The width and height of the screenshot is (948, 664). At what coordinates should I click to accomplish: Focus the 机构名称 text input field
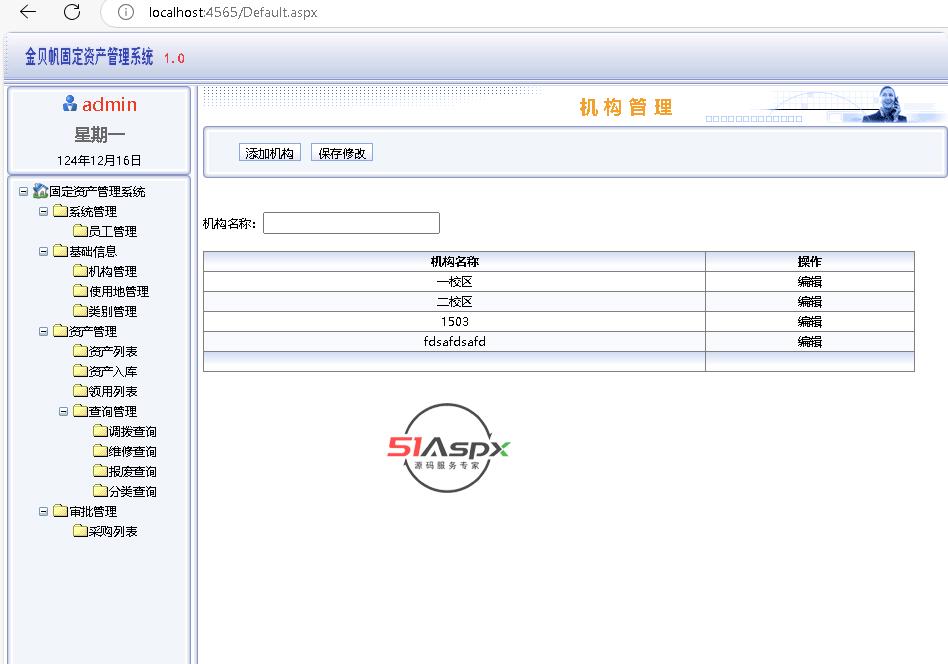(351, 223)
